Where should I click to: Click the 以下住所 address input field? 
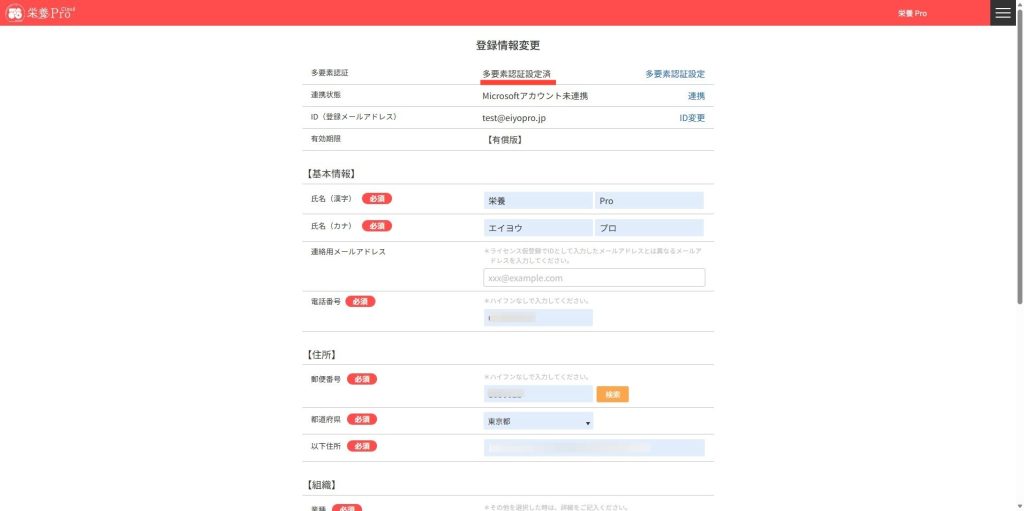(594, 448)
